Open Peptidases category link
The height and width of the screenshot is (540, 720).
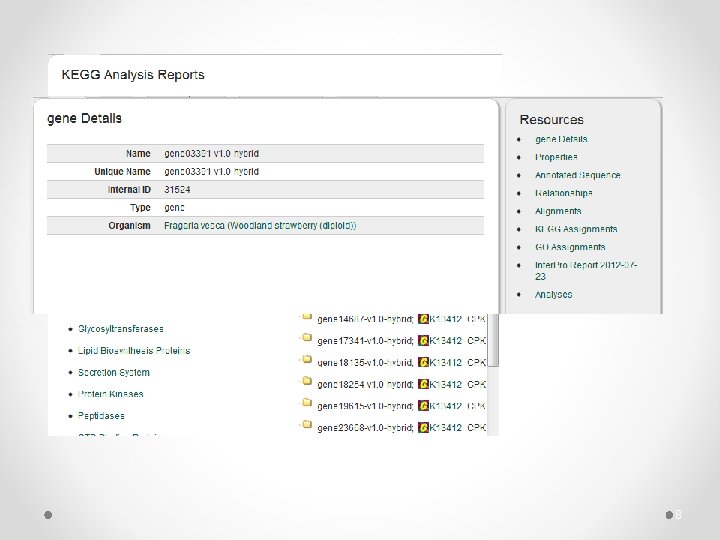click(101, 416)
